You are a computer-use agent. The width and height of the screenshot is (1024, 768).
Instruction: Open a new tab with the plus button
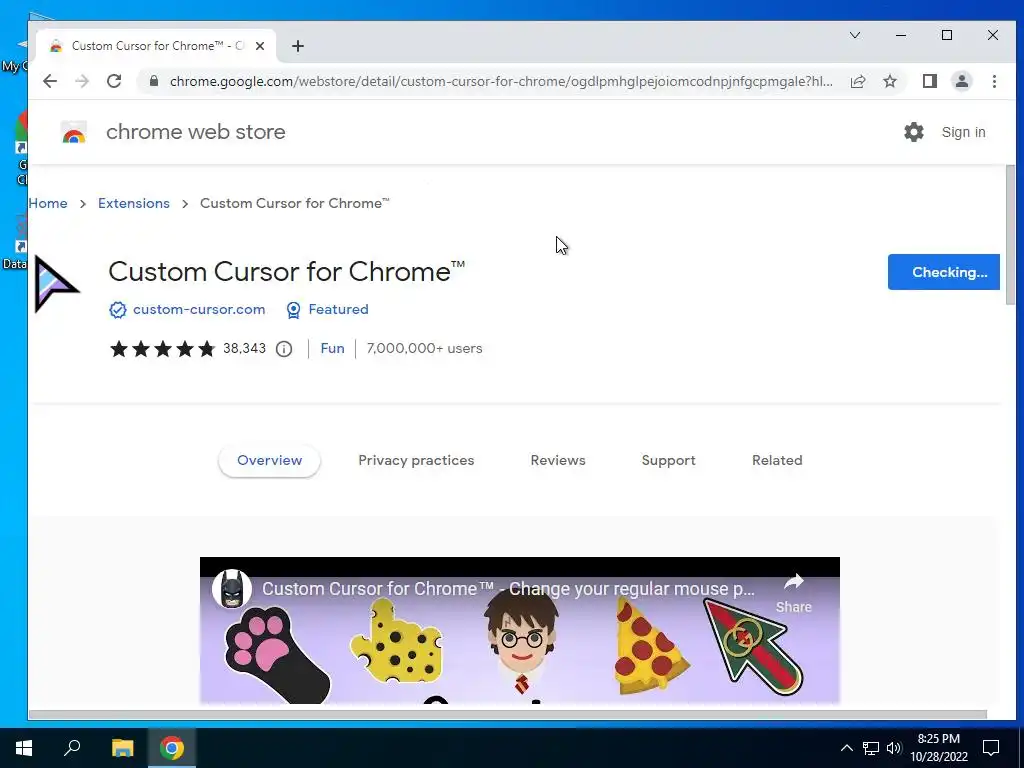click(x=298, y=46)
